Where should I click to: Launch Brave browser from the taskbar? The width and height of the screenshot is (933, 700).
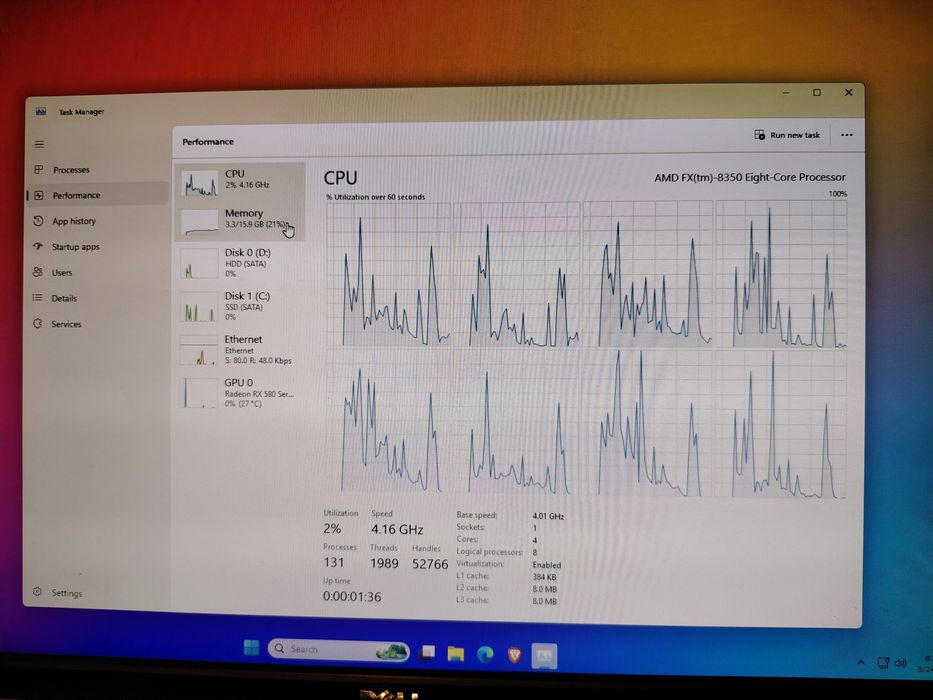pyautogui.click(x=514, y=655)
